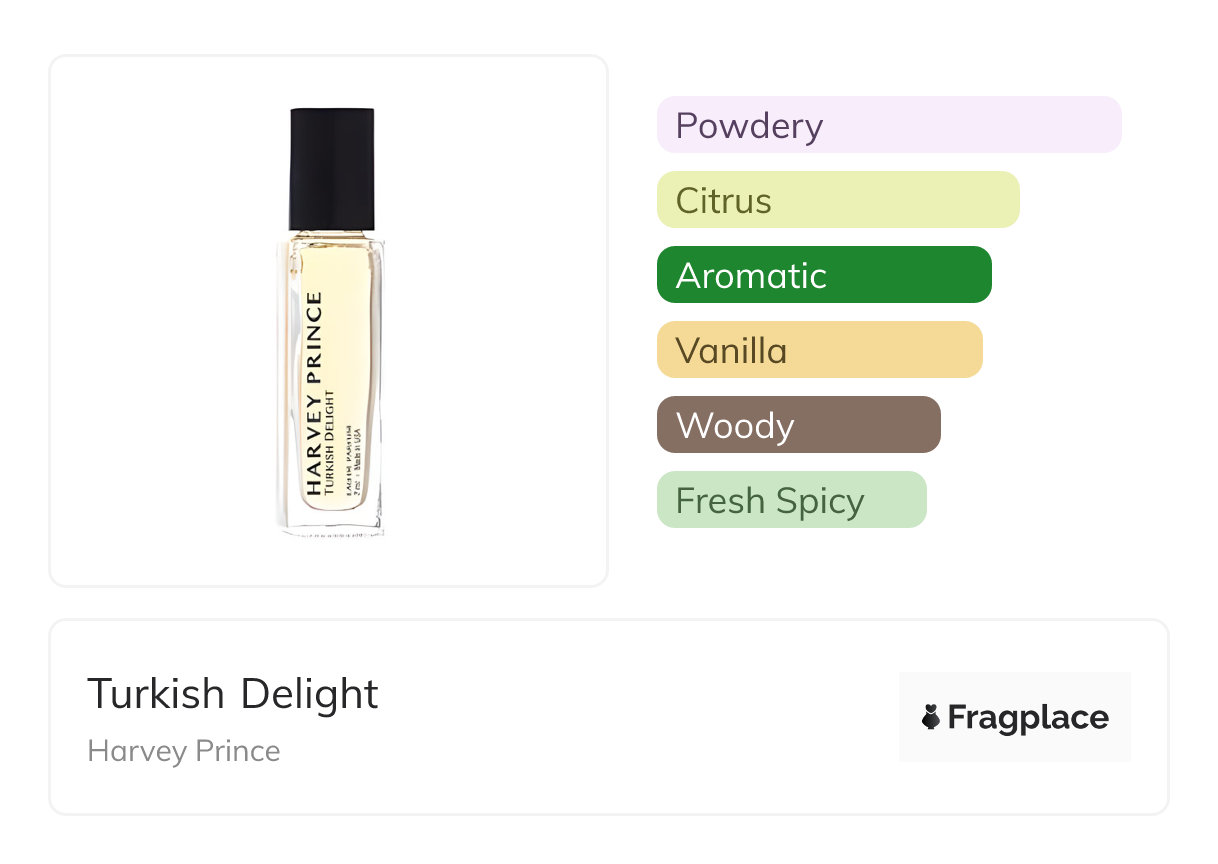Click the word Prince in the brand subtitle

238,751
